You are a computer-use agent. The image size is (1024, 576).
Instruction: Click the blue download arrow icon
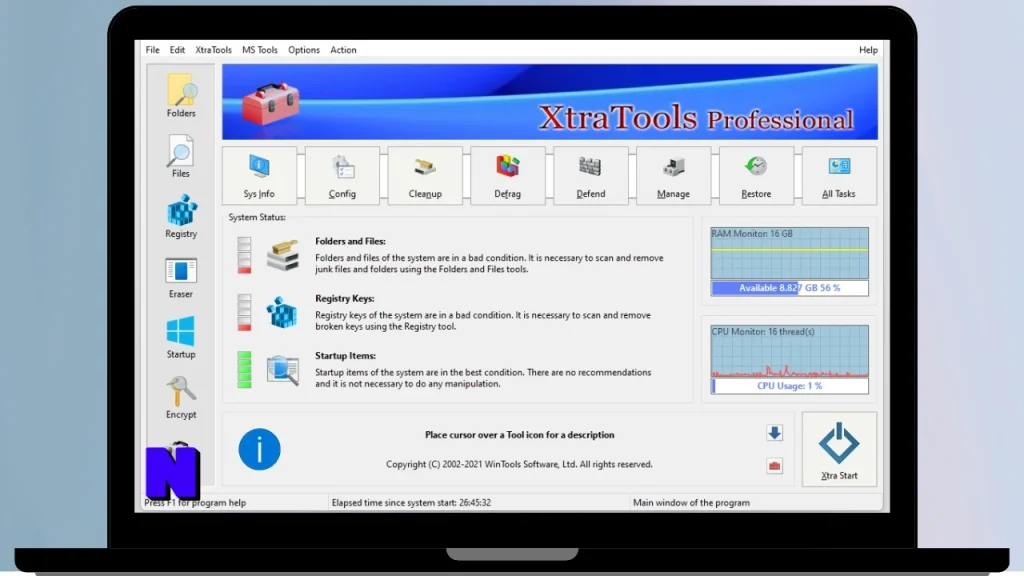[775, 433]
